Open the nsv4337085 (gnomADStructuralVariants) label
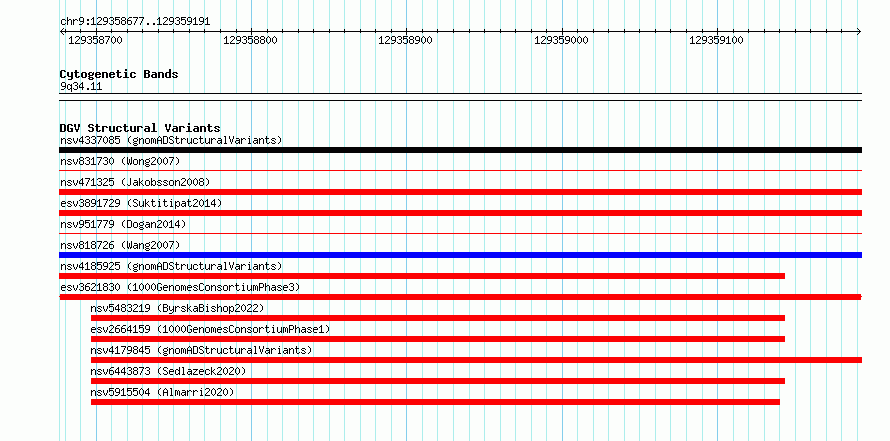890x441 pixels. [171, 140]
